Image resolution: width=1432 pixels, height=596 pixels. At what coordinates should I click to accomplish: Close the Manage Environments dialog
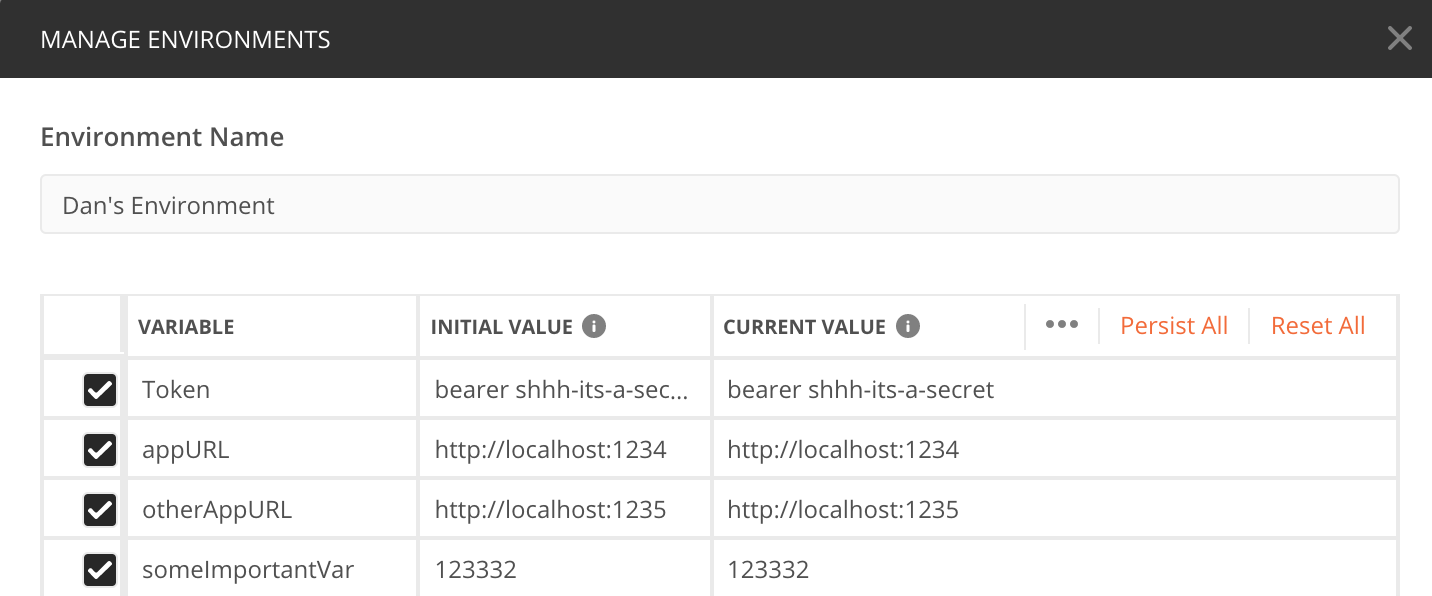tap(1399, 38)
